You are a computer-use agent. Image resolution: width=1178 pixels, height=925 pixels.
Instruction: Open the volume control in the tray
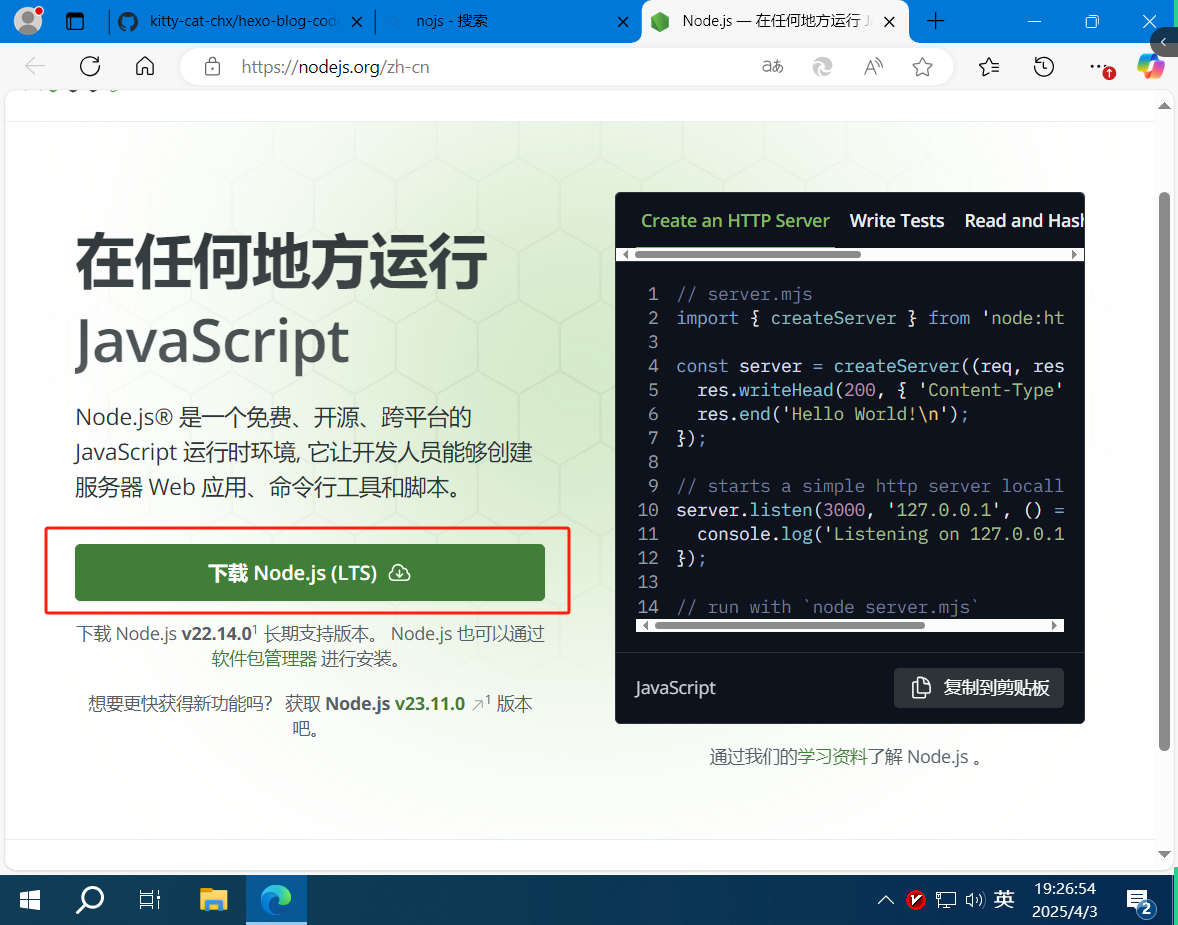[x=974, y=899]
